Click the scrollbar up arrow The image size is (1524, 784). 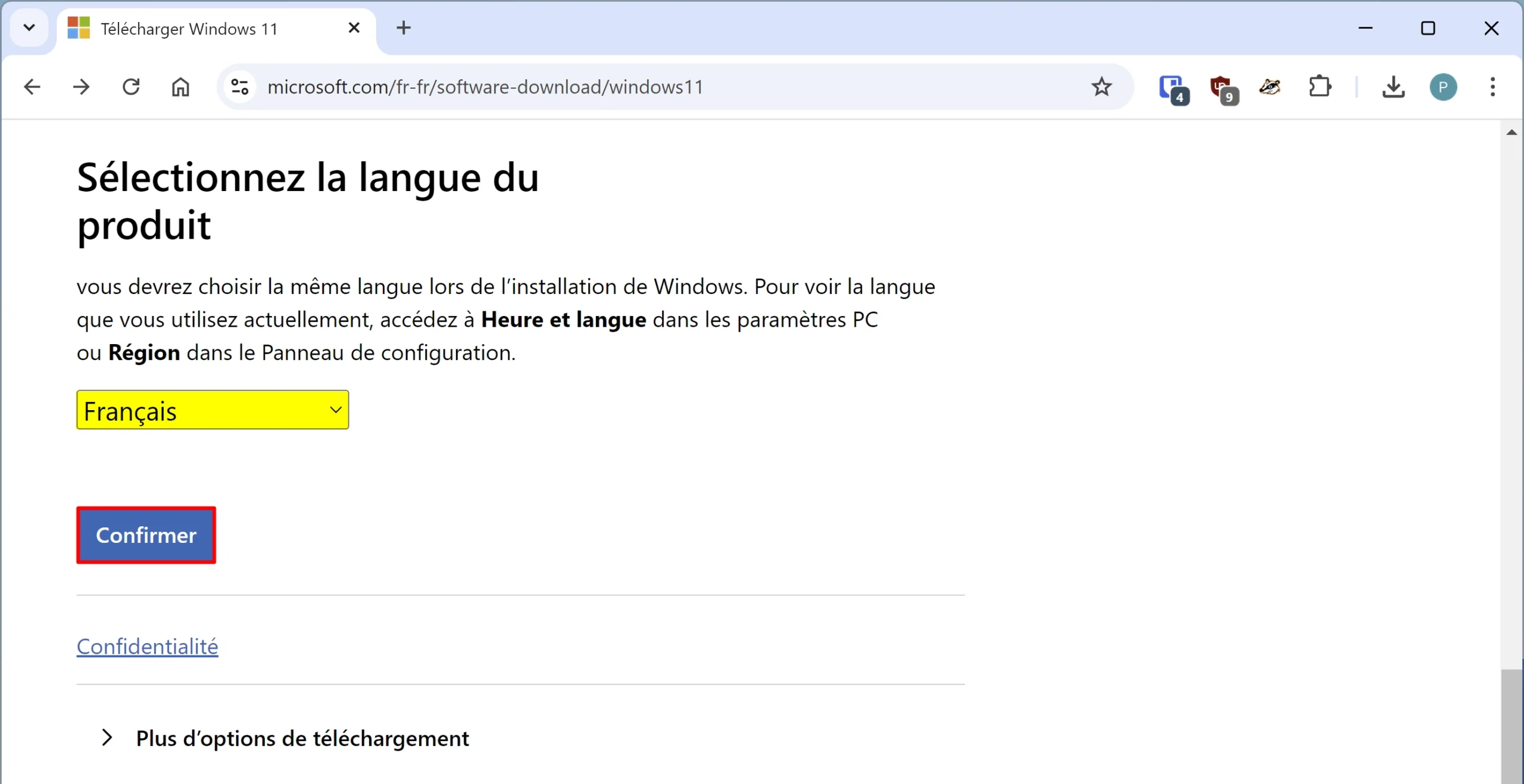click(x=1511, y=132)
